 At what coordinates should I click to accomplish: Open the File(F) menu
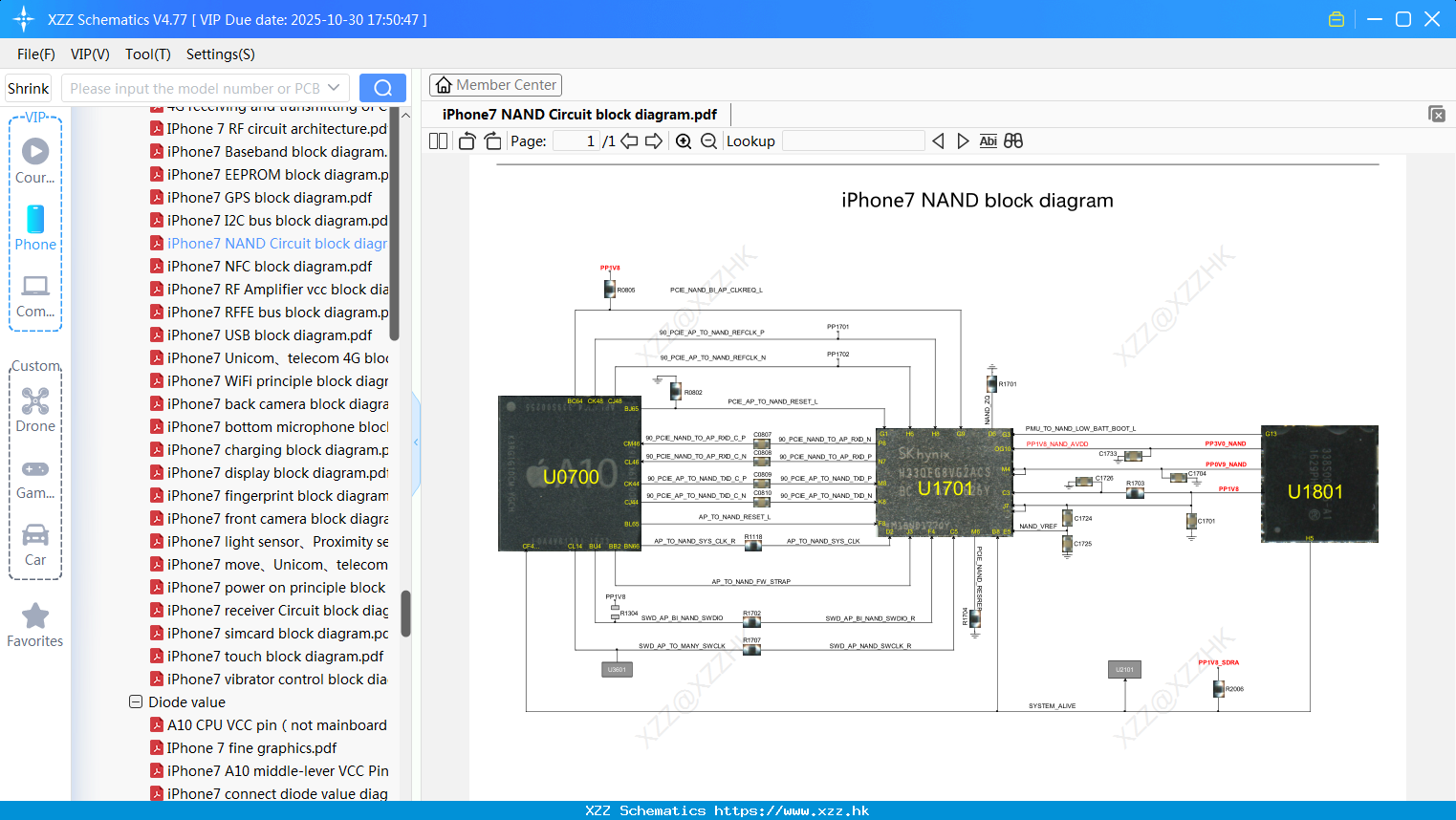point(36,54)
